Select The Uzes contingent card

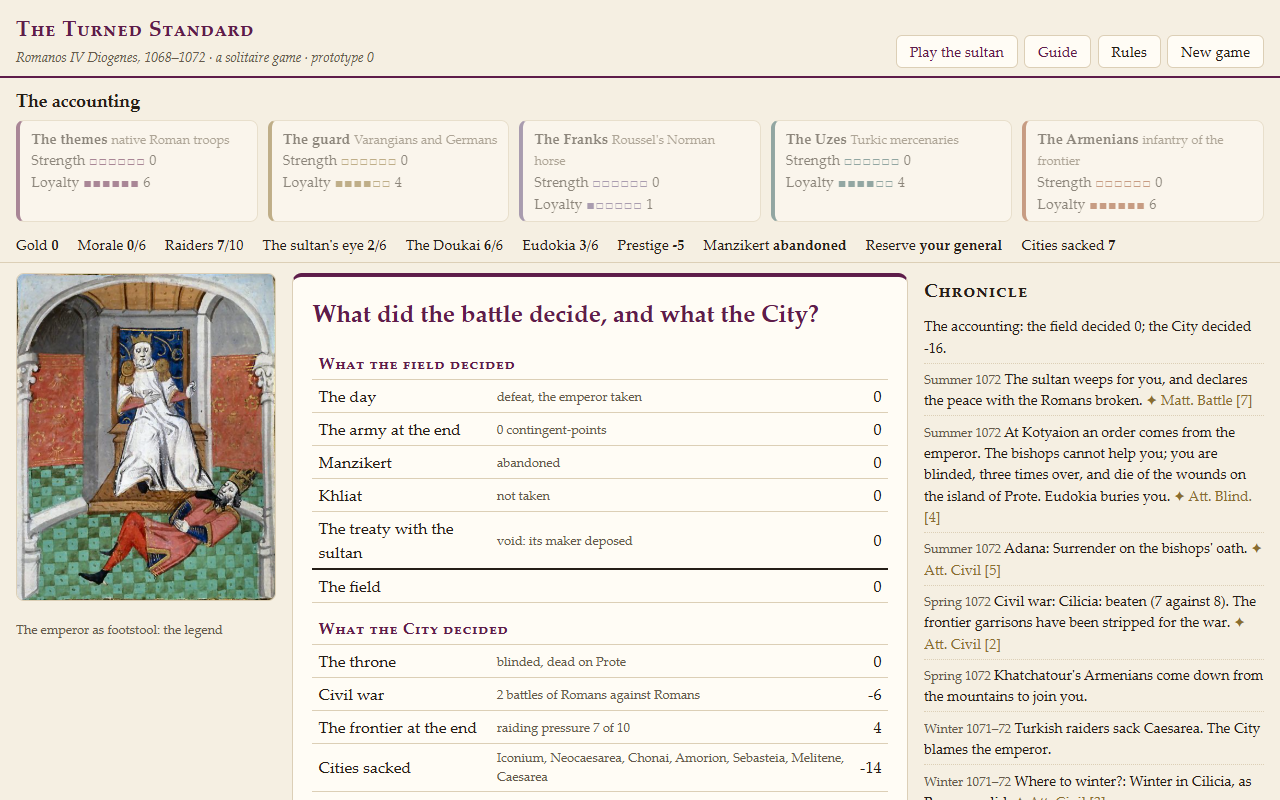[891, 171]
